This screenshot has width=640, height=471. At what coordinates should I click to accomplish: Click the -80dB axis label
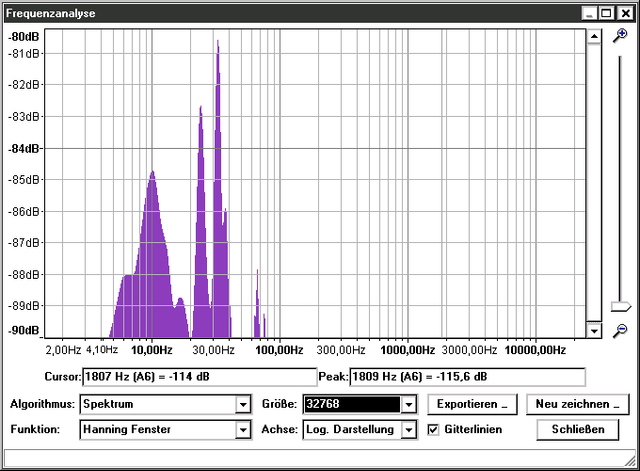24,37
